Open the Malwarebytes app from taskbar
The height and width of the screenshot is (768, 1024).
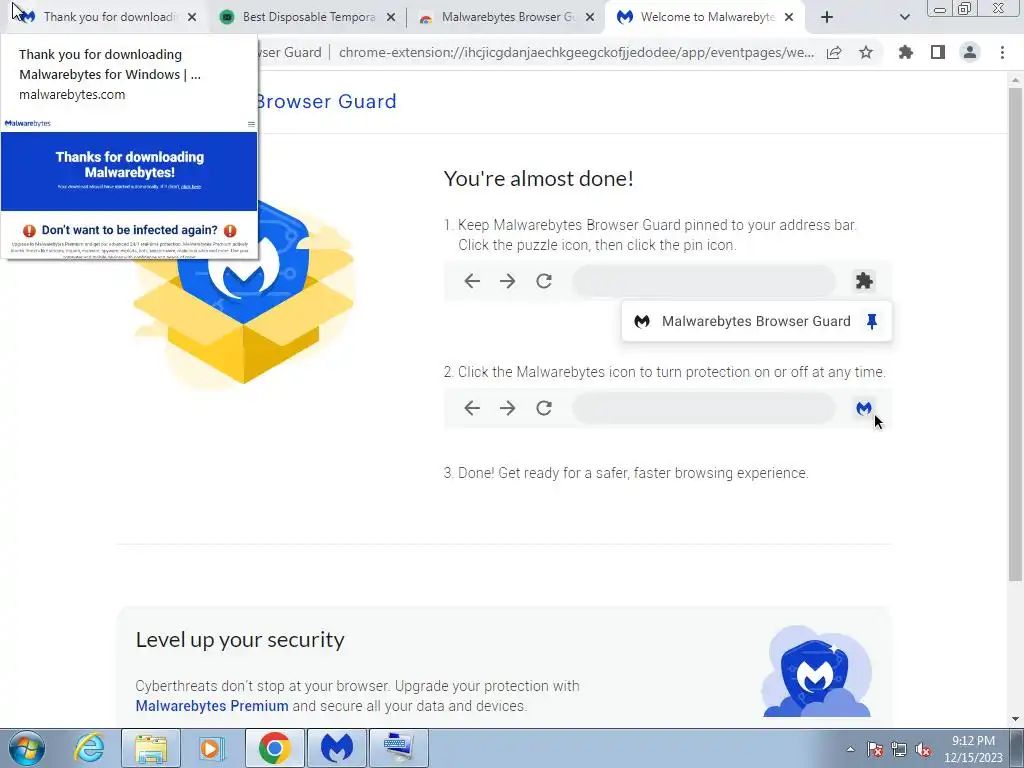point(336,748)
